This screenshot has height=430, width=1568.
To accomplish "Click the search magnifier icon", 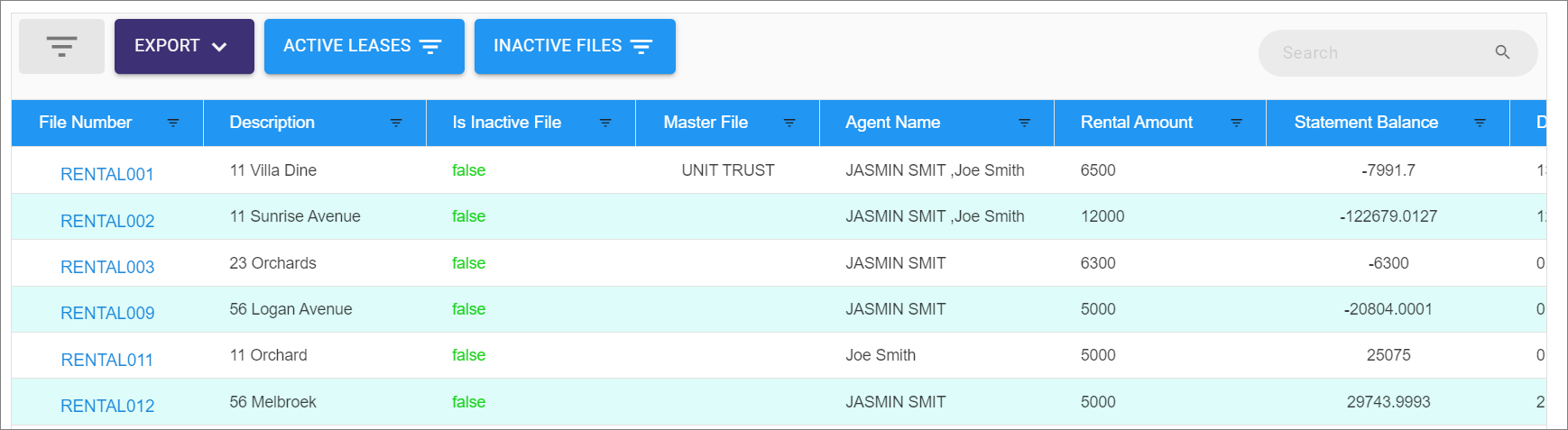I will pyautogui.click(x=1502, y=52).
